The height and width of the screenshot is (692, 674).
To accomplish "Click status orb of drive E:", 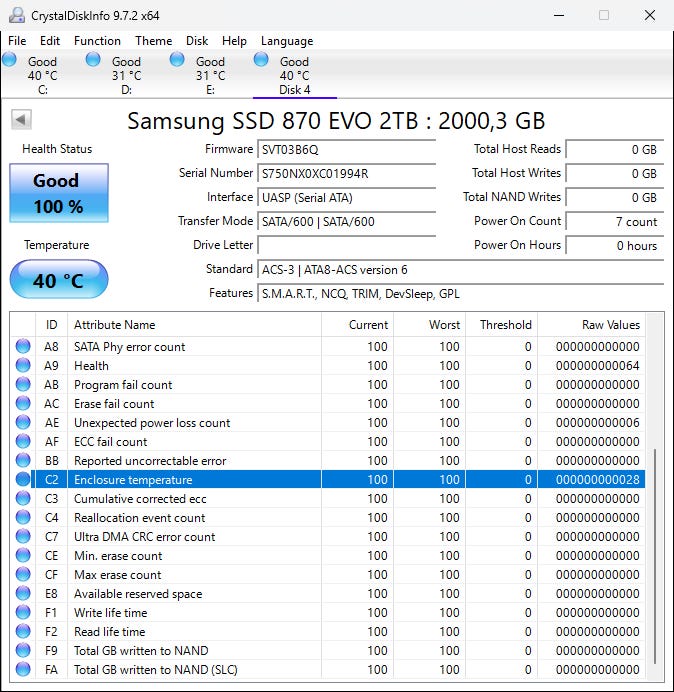I will (x=177, y=59).
